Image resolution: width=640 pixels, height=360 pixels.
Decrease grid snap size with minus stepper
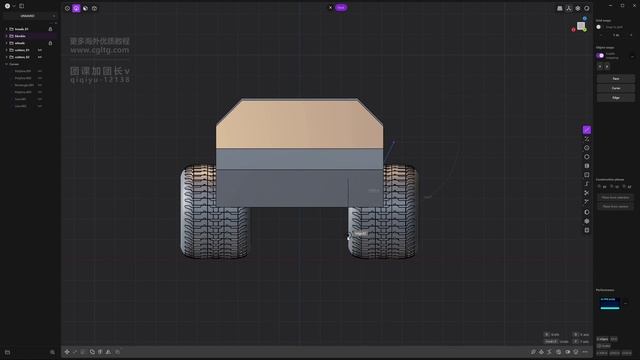click(601, 35)
